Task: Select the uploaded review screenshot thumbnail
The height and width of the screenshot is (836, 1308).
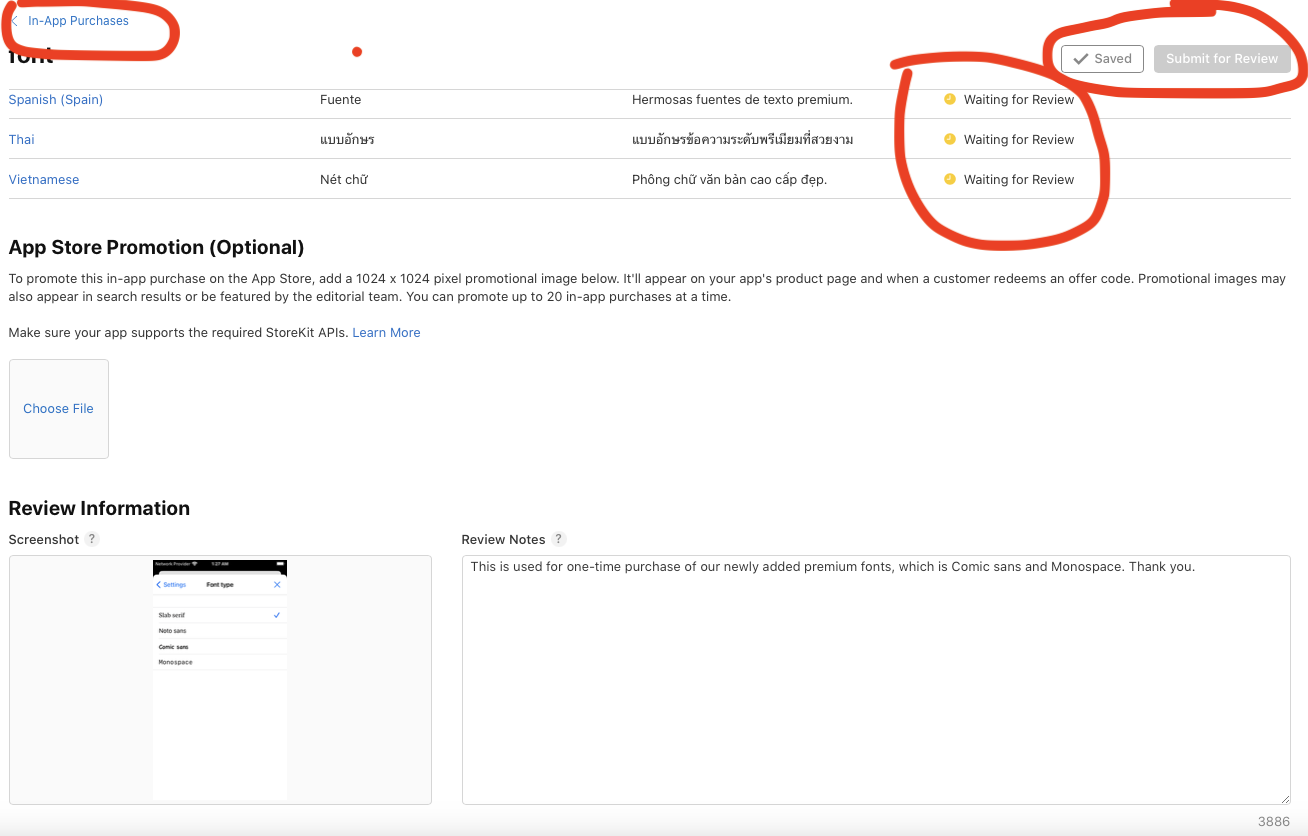Action: (x=220, y=680)
